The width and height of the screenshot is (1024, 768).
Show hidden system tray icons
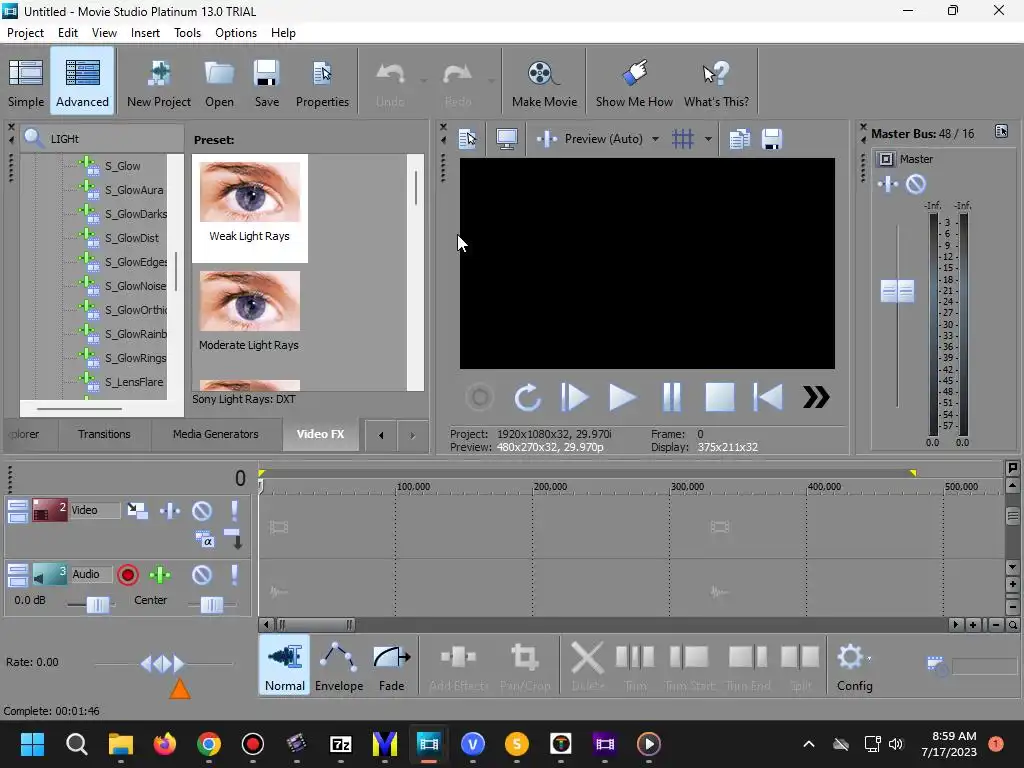coord(808,744)
